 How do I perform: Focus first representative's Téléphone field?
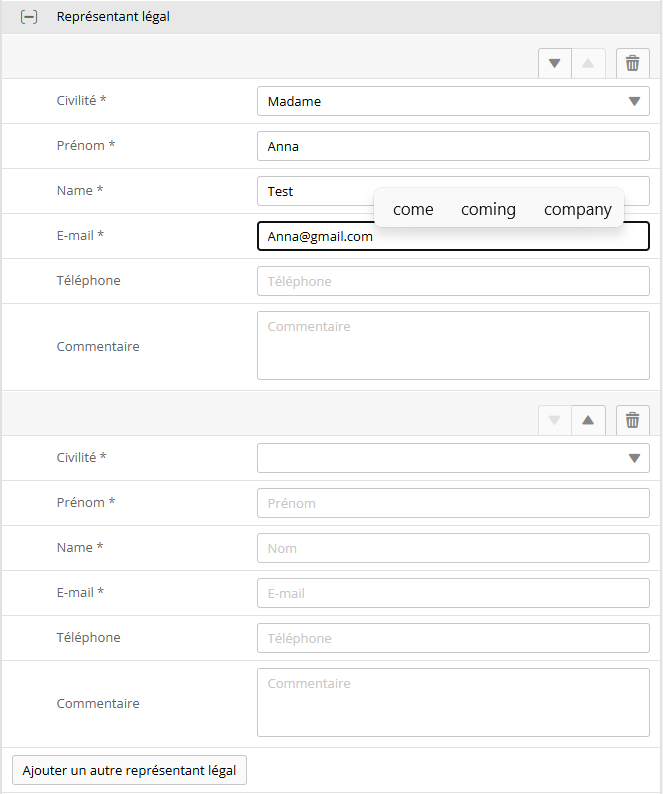tap(453, 281)
